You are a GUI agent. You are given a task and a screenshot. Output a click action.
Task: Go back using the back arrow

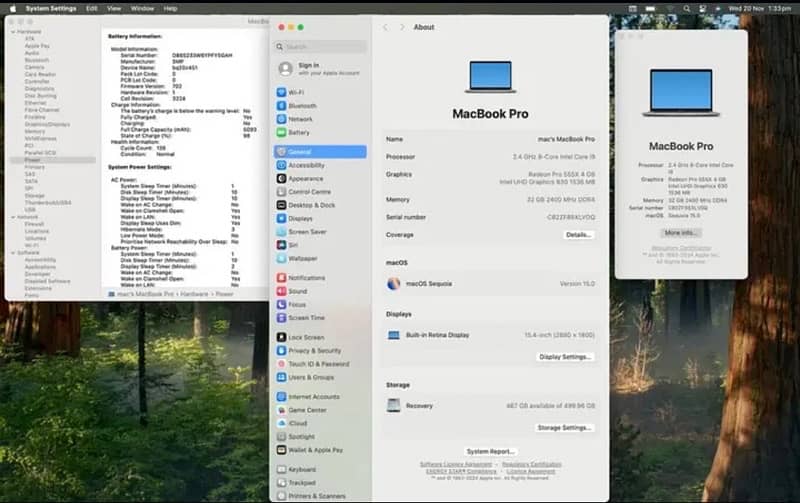(x=385, y=28)
